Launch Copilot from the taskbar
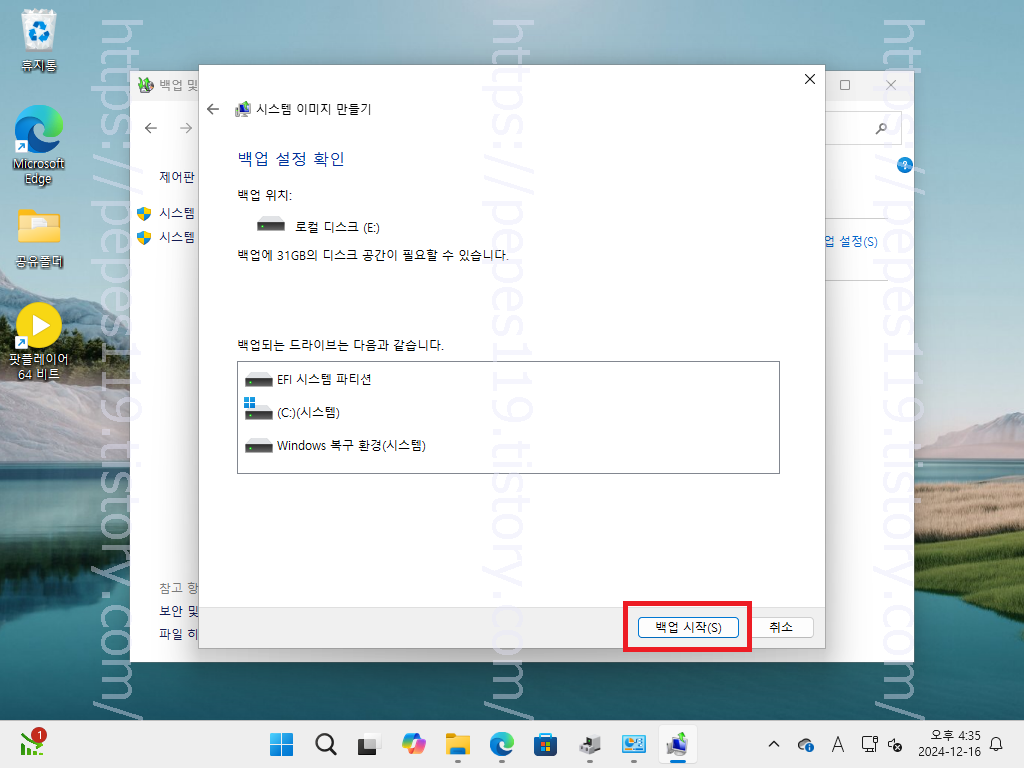This screenshot has height=768, width=1024. pos(413,744)
